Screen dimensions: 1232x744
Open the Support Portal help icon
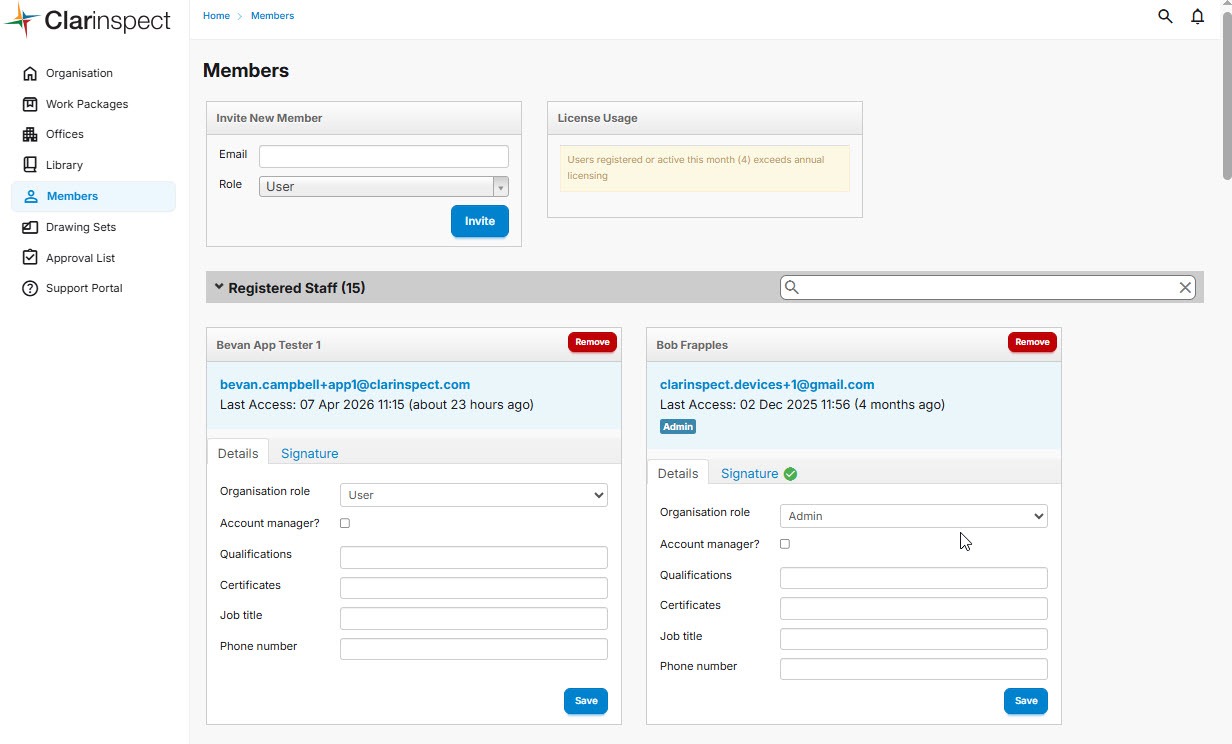[x=29, y=289]
